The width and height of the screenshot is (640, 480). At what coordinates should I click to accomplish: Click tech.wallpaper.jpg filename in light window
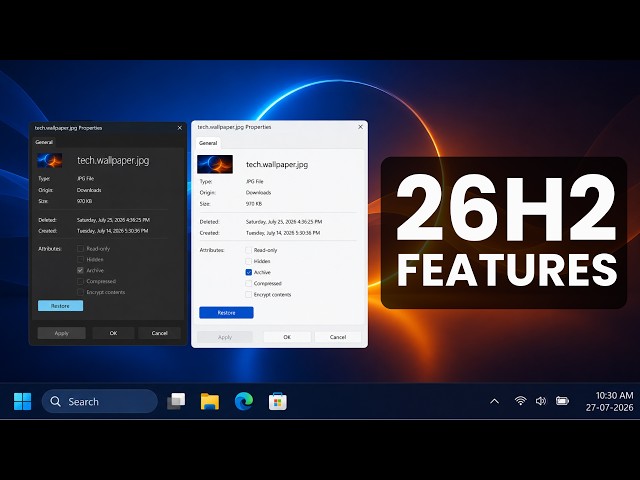coord(277,164)
